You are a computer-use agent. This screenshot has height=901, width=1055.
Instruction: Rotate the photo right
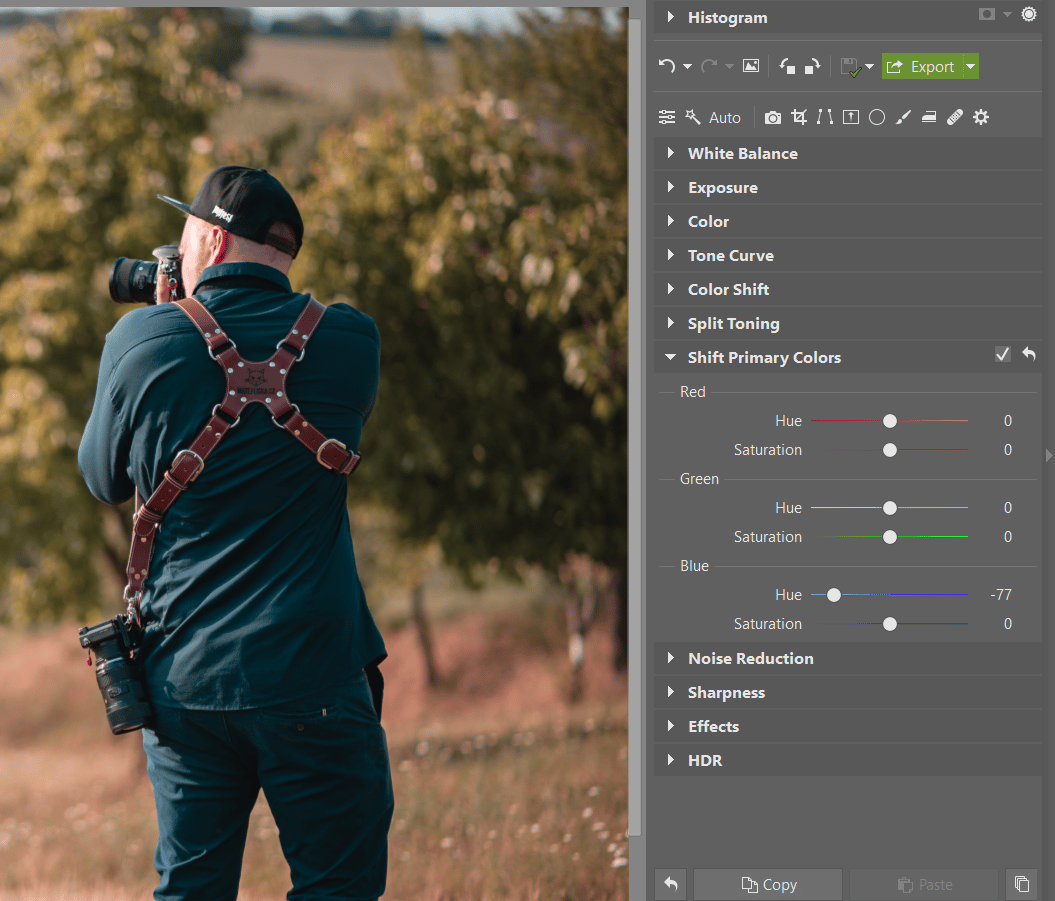point(813,66)
